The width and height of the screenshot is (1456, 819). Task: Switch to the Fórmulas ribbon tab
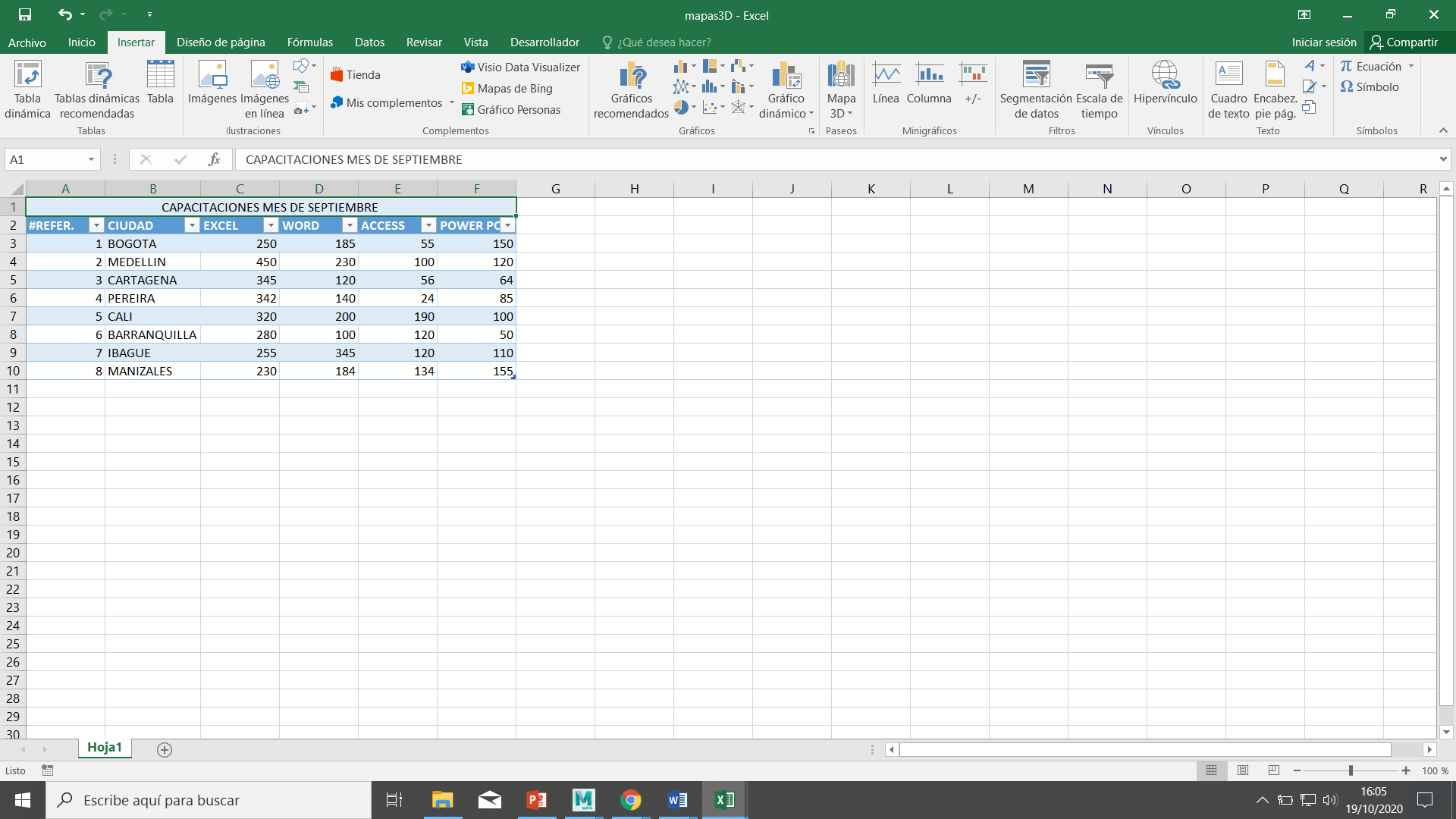310,42
